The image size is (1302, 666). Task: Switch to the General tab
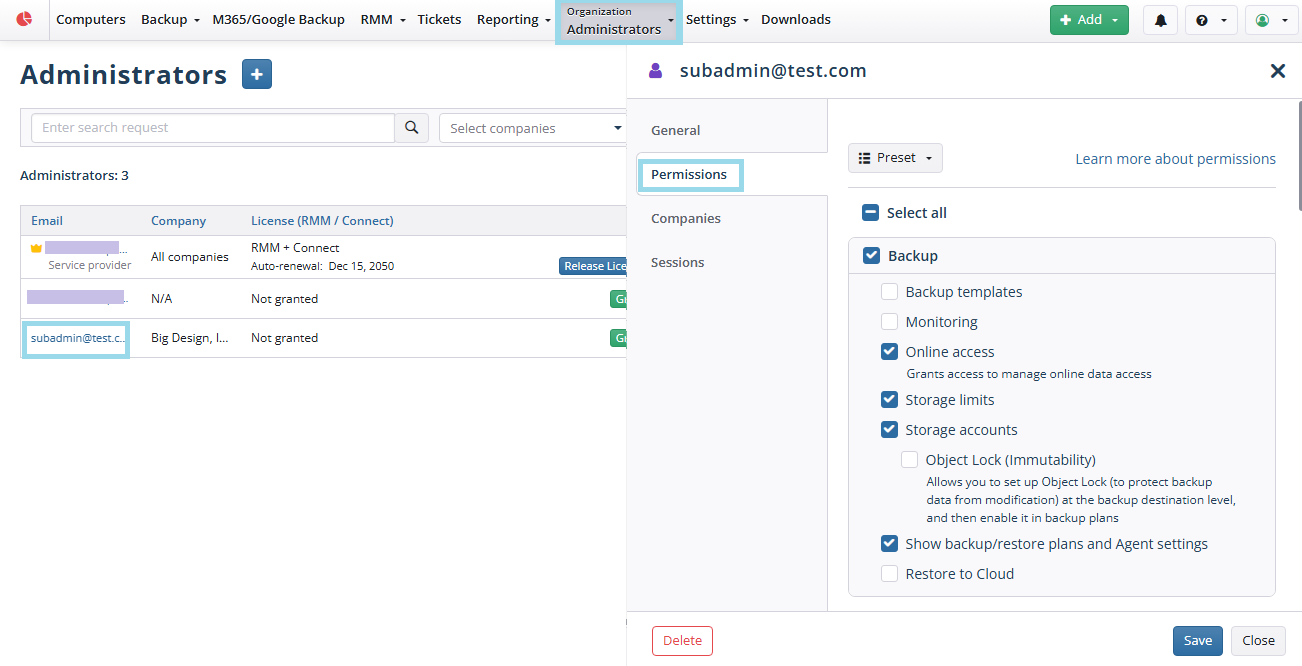pos(676,130)
